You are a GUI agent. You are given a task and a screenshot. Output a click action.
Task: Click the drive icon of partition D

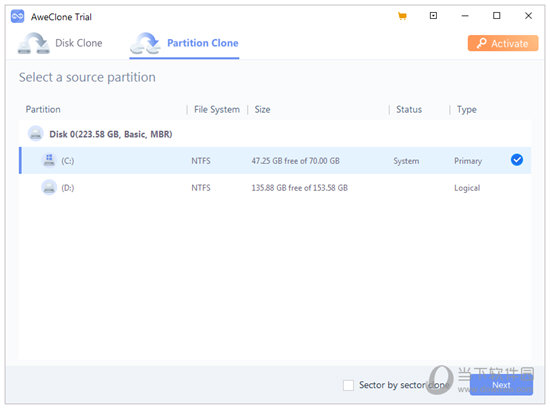pyautogui.click(x=49, y=187)
